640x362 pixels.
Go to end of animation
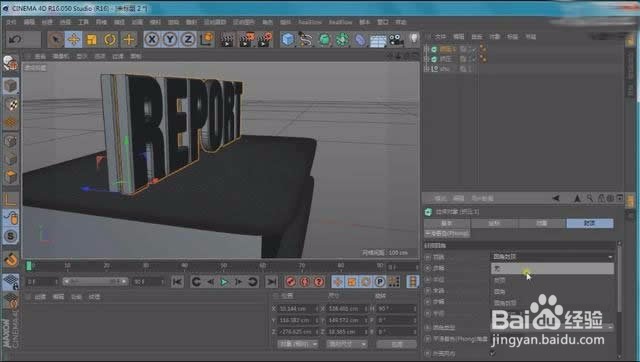coord(271,282)
